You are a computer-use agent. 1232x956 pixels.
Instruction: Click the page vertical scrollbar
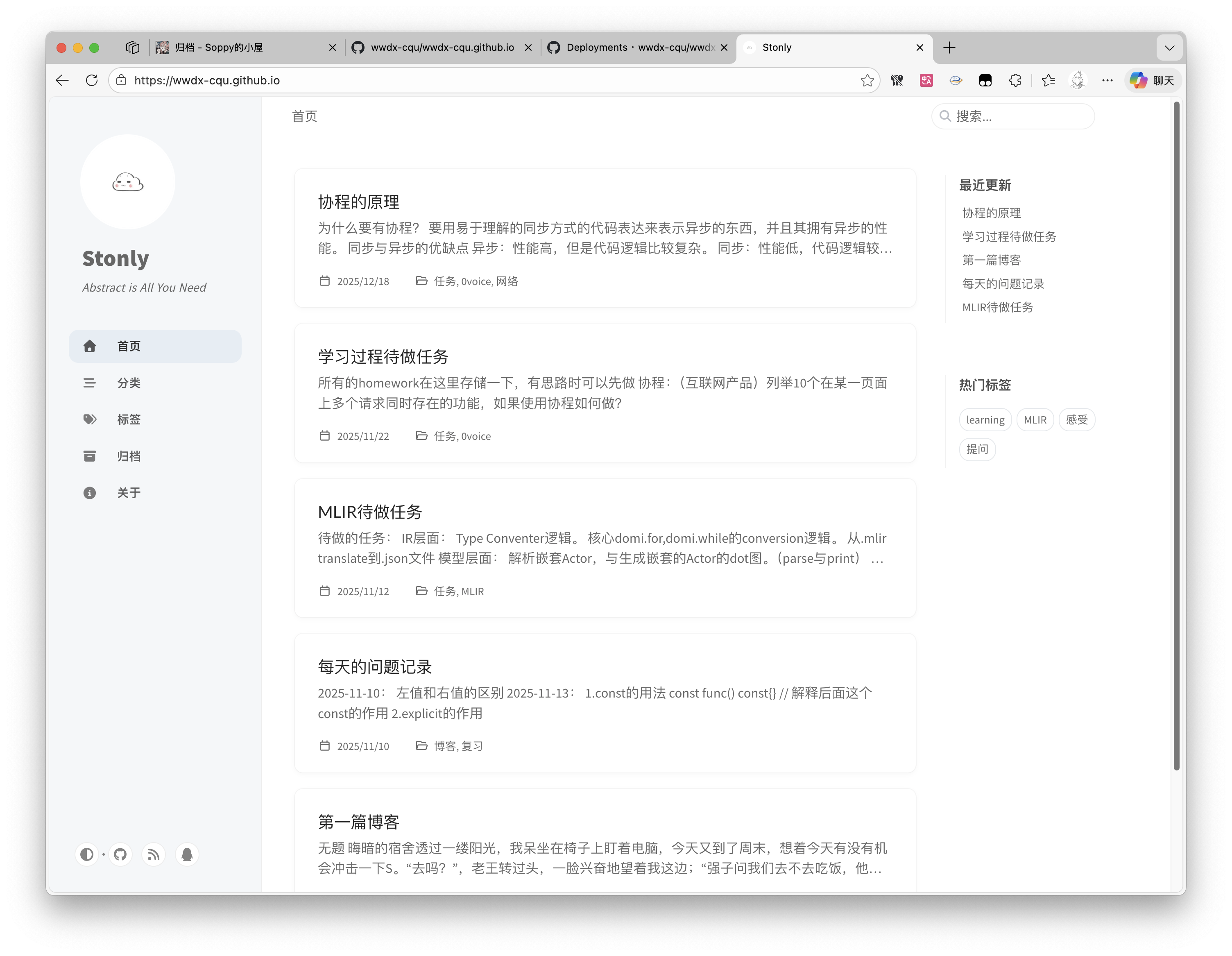click(1176, 434)
